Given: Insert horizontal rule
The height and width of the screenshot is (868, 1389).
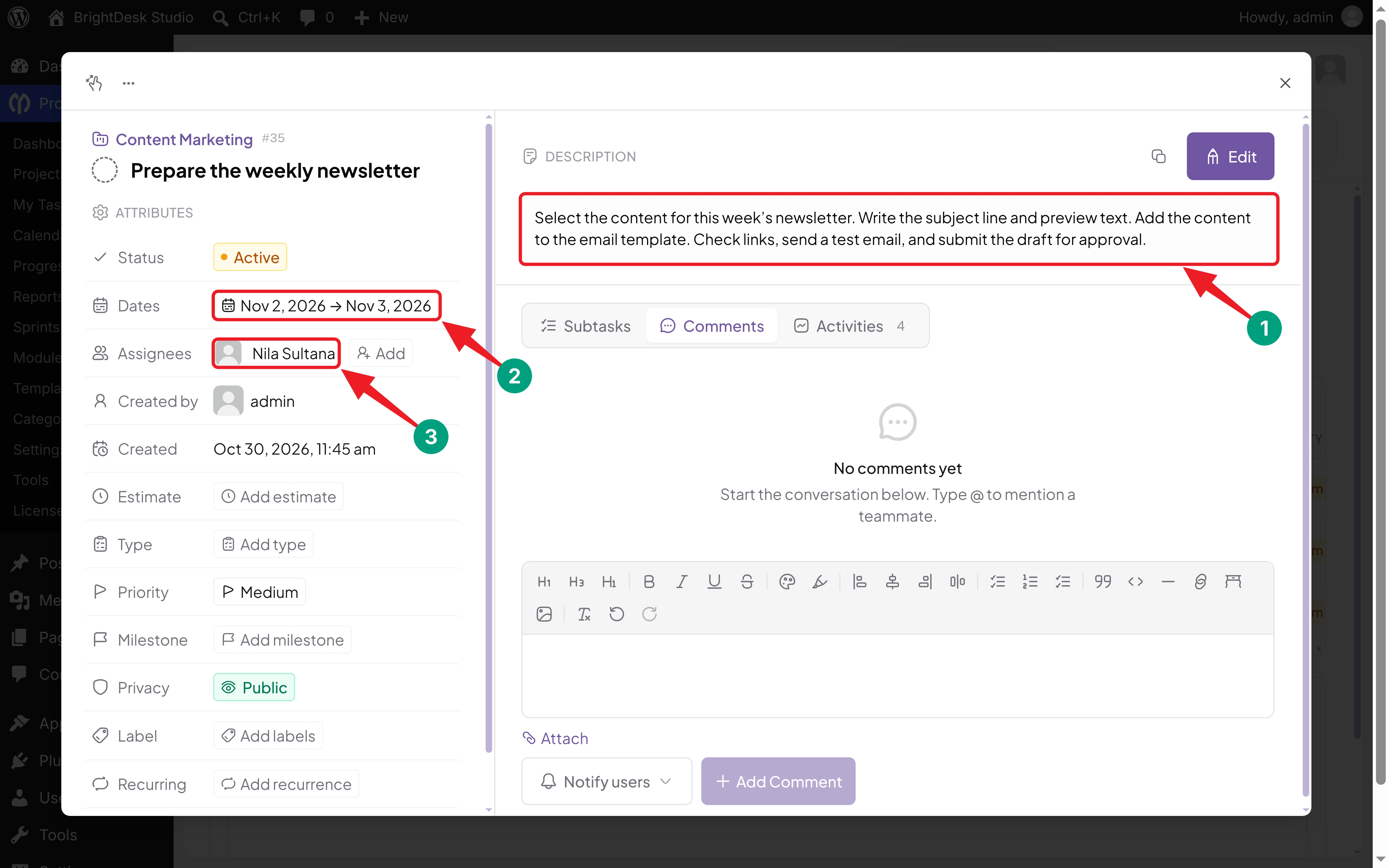Looking at the screenshot, I should point(1168,582).
